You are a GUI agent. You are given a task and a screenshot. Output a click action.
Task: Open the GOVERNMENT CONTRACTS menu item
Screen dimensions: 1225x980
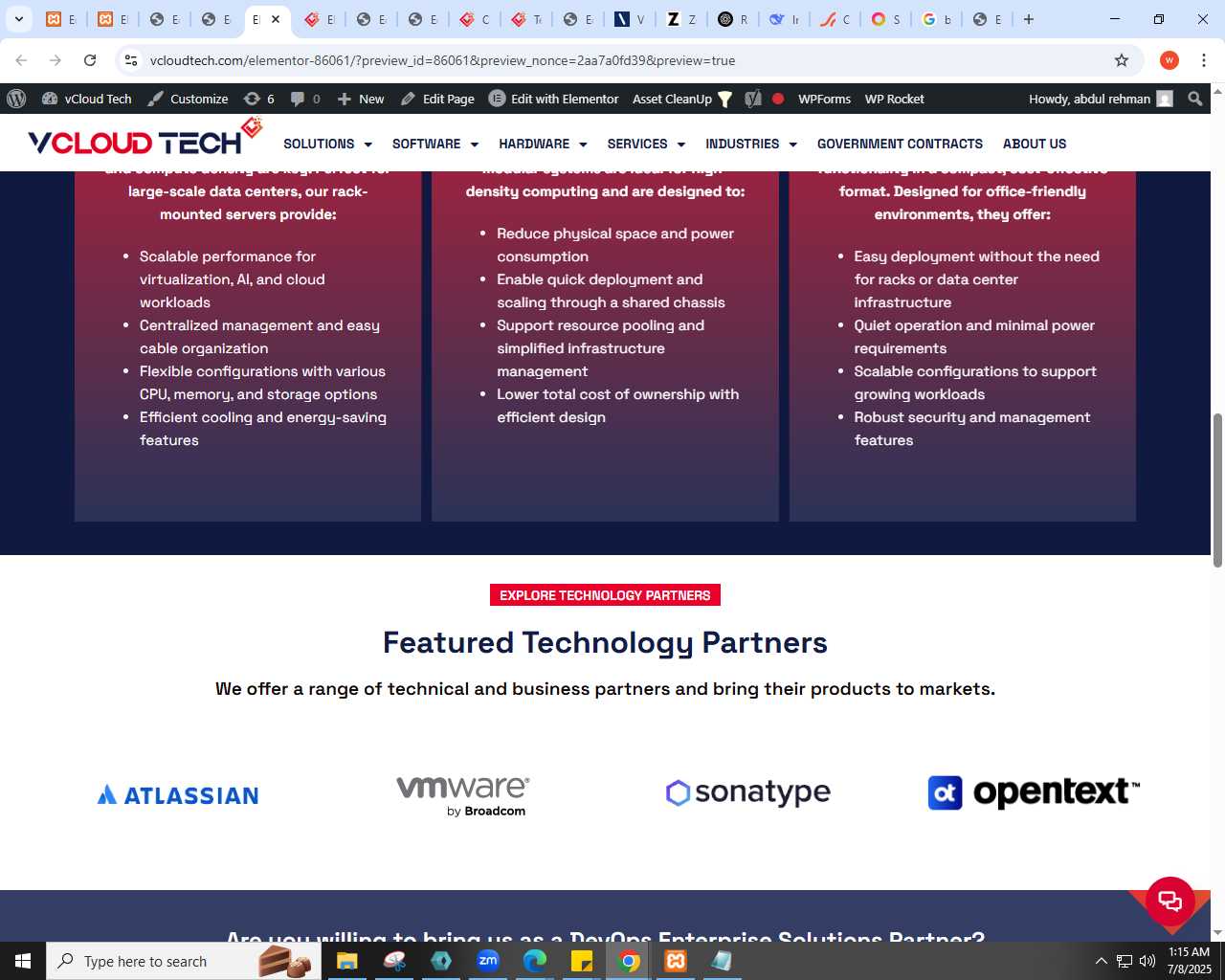pos(900,144)
